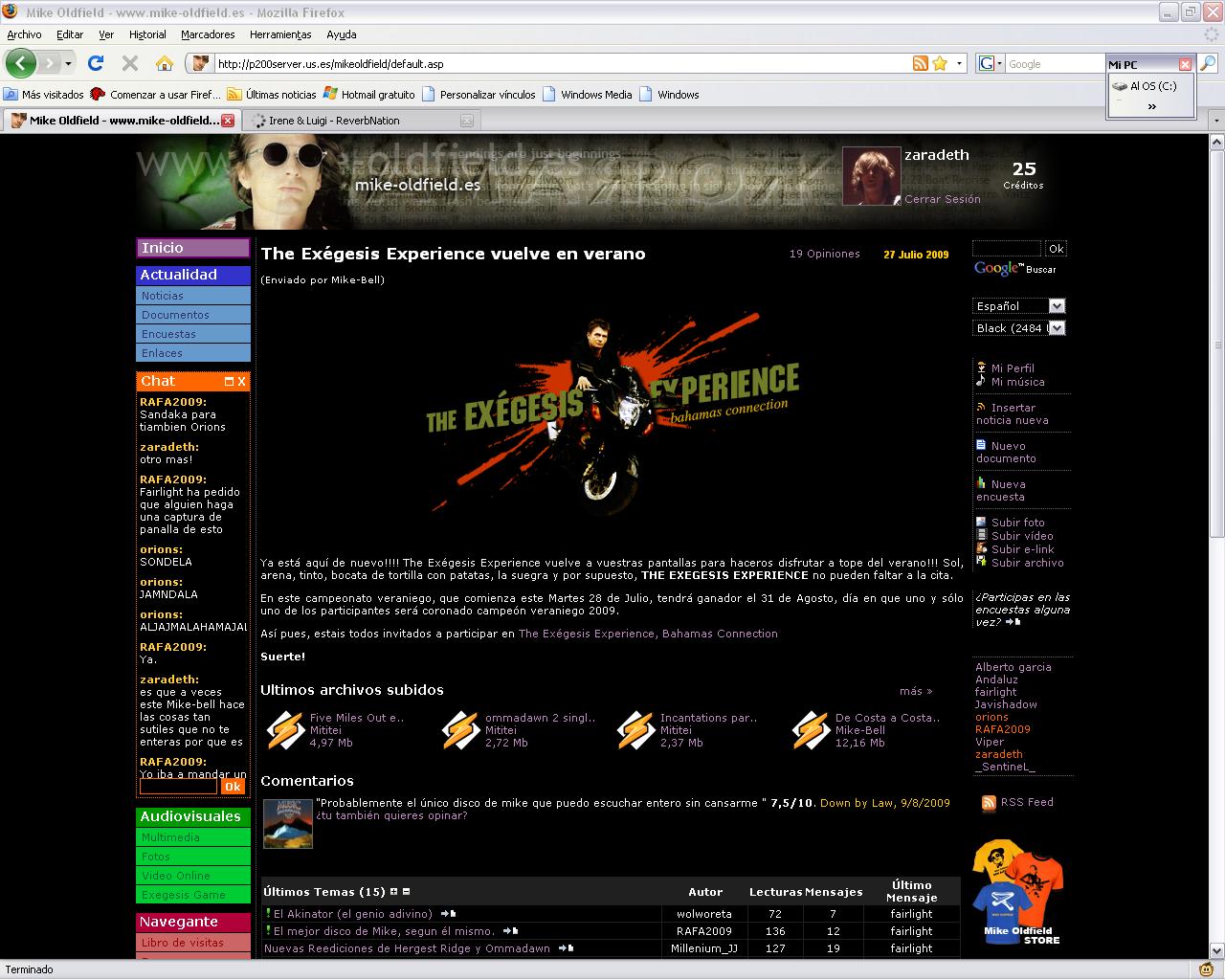Viewport: 1225px width, 980px height.
Task: Click the Exégesis Experience banner image
Action: (612, 414)
